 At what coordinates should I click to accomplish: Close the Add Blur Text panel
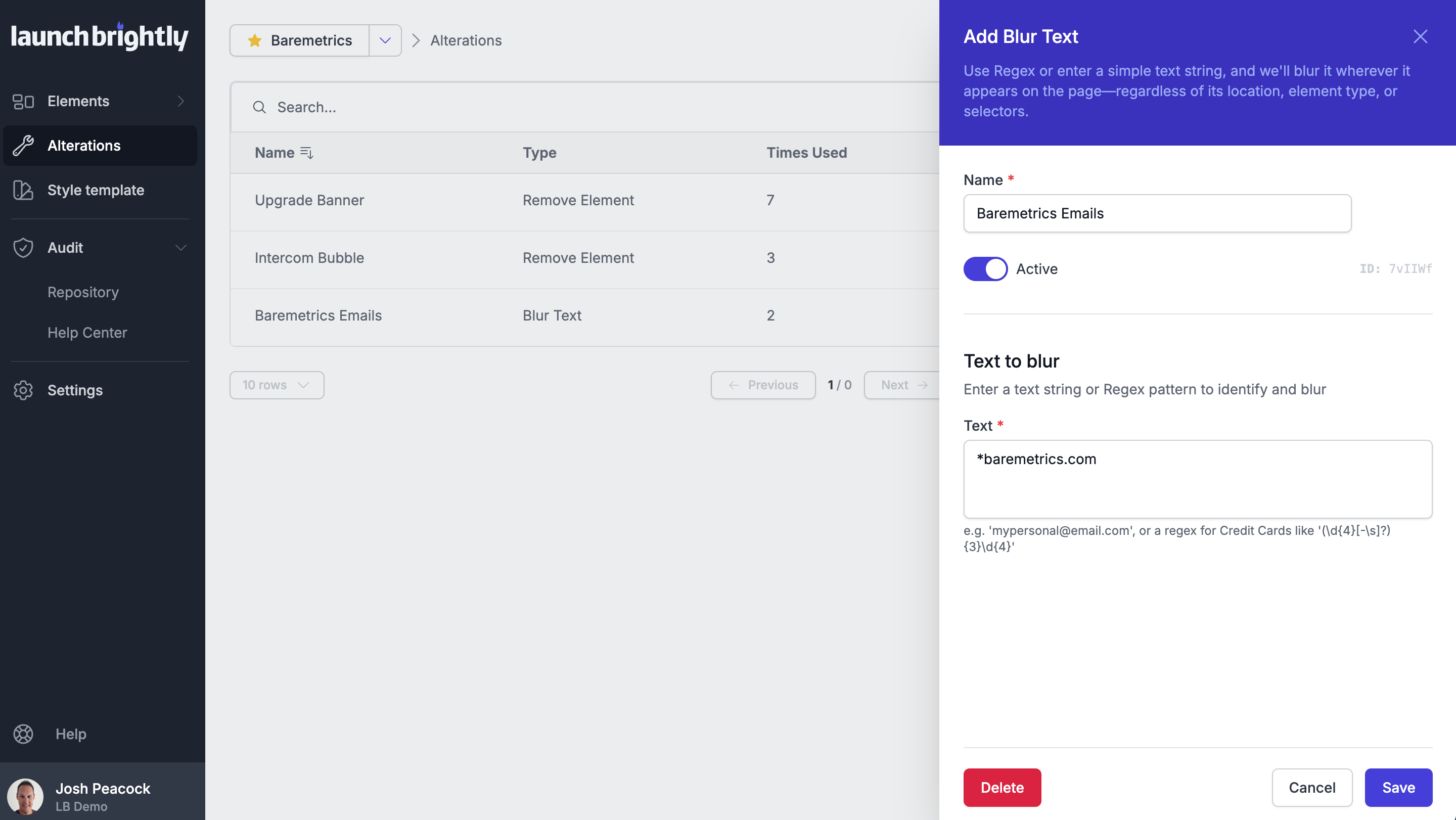pos(1420,37)
